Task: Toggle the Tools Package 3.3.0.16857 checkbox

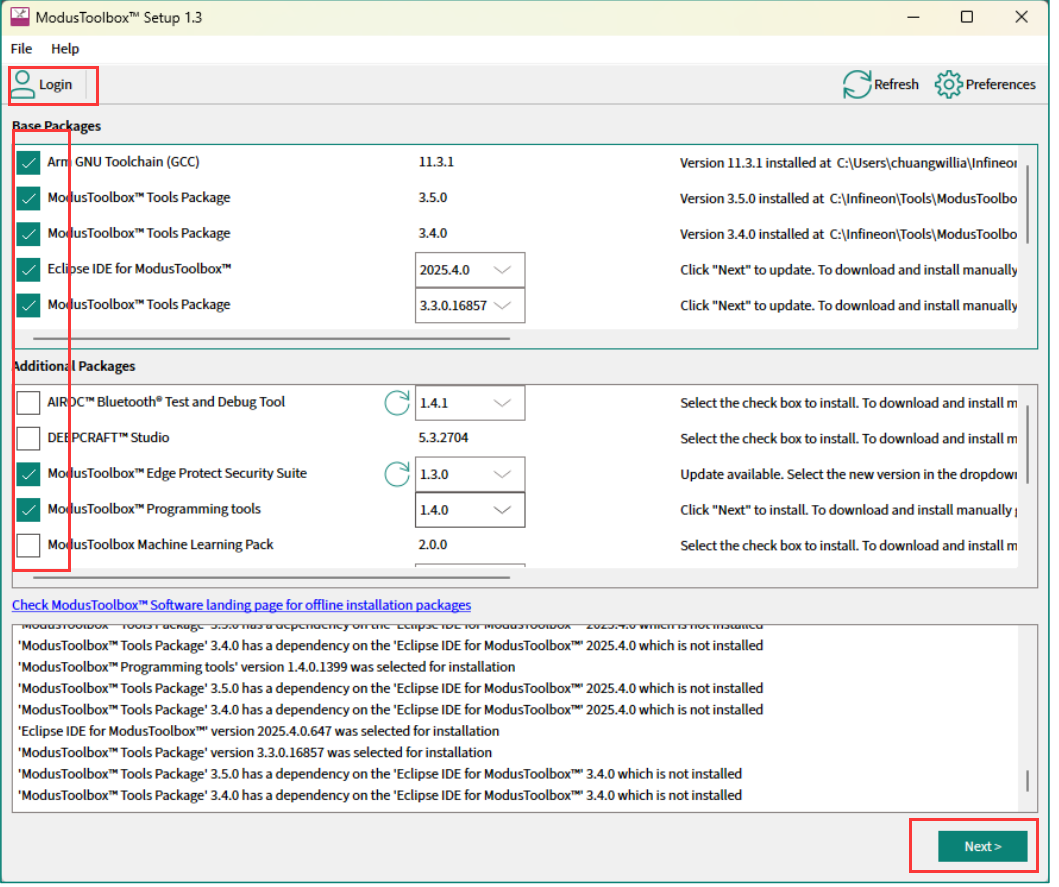Action: [28, 307]
